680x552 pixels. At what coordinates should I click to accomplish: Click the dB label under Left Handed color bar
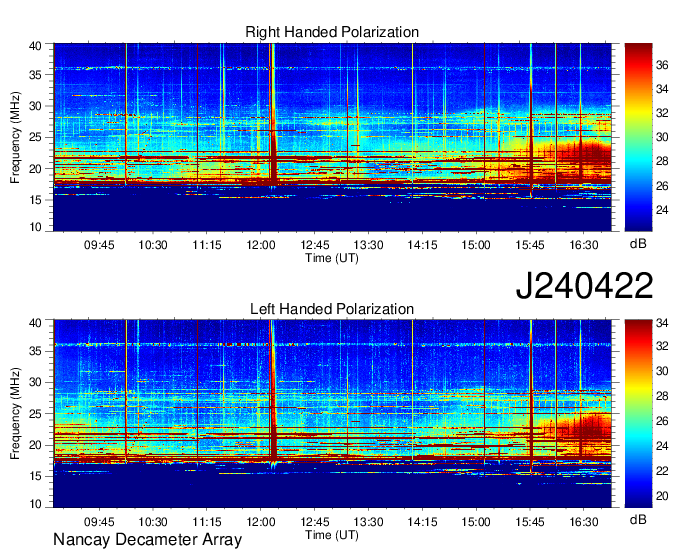click(638, 520)
